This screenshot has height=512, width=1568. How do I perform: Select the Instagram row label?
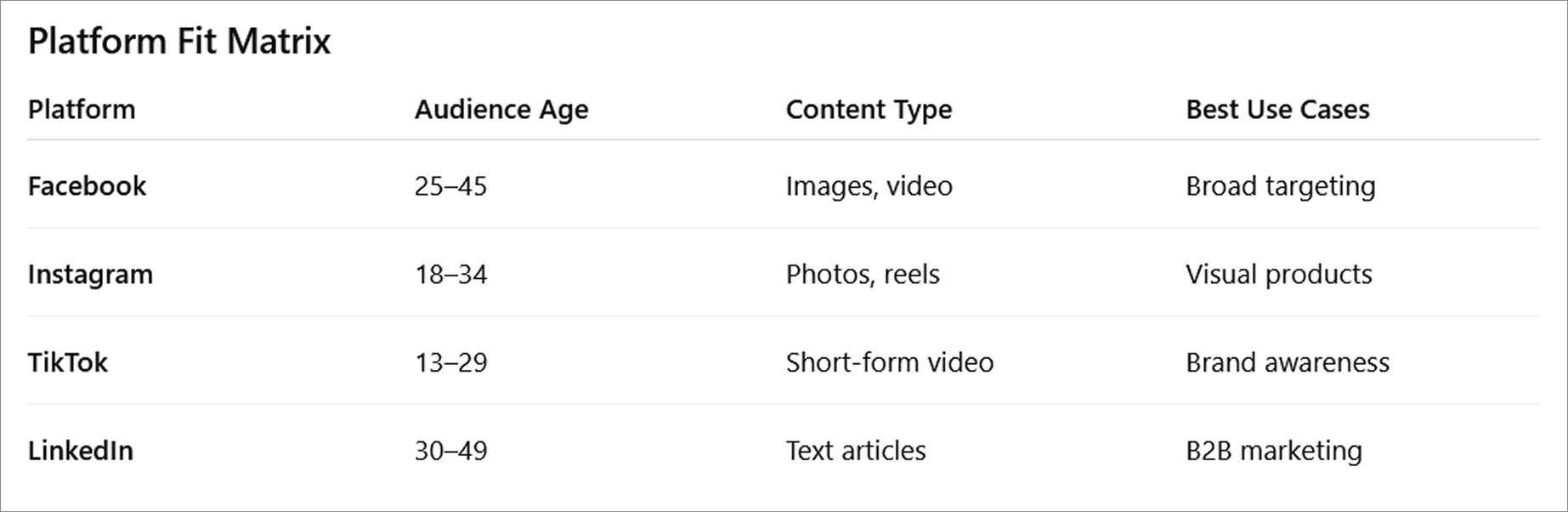90,275
